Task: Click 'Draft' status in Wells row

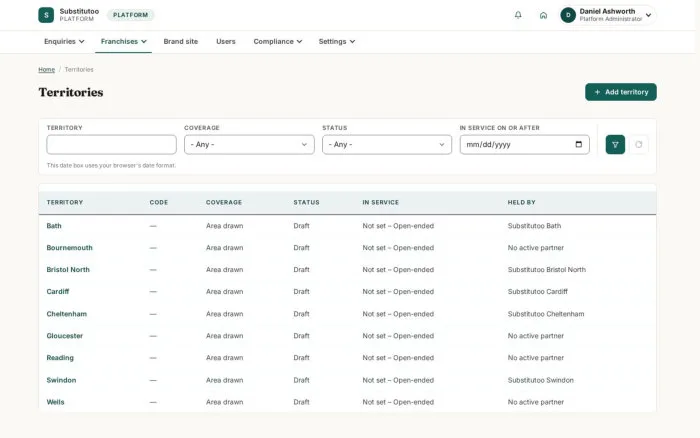Action: [301, 402]
